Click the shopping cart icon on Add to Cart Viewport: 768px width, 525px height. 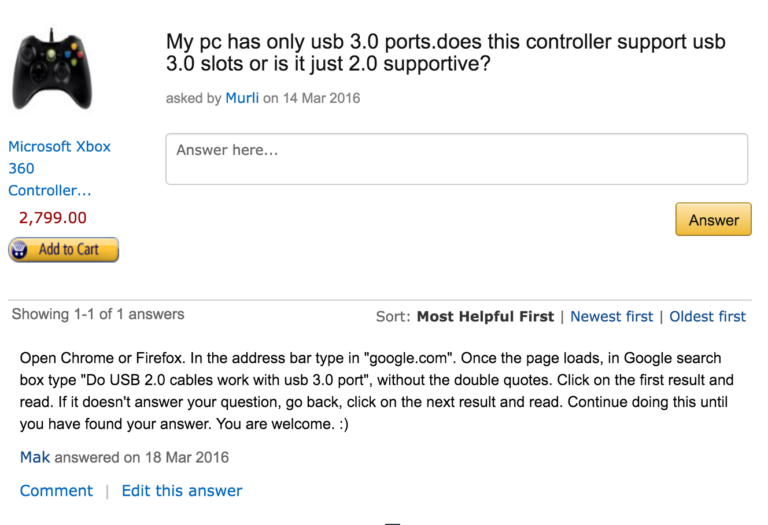tap(20, 249)
